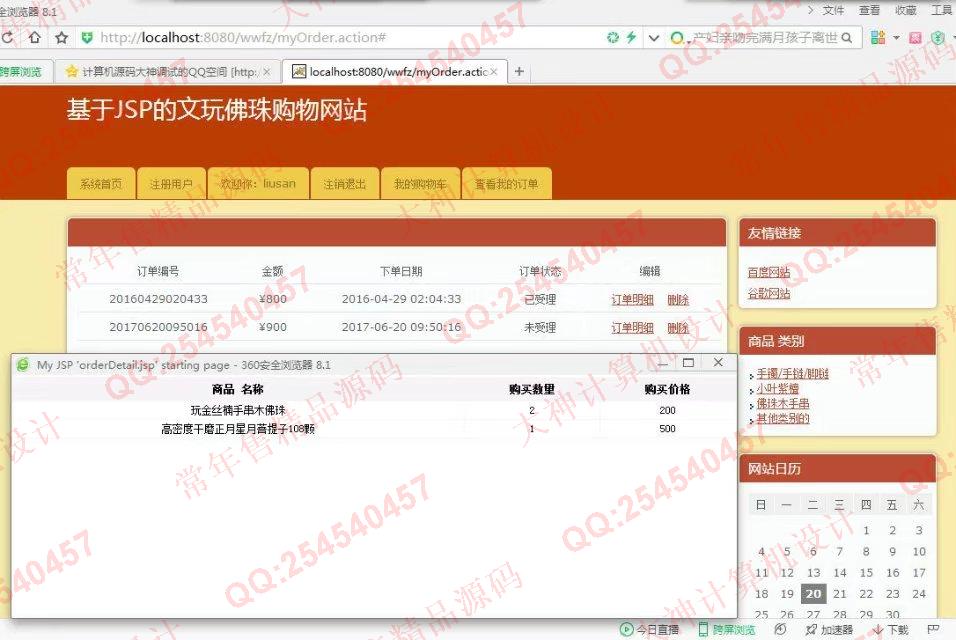Click the home icon in browser toolbar
This screenshot has height=640, width=956.
pos(35,38)
